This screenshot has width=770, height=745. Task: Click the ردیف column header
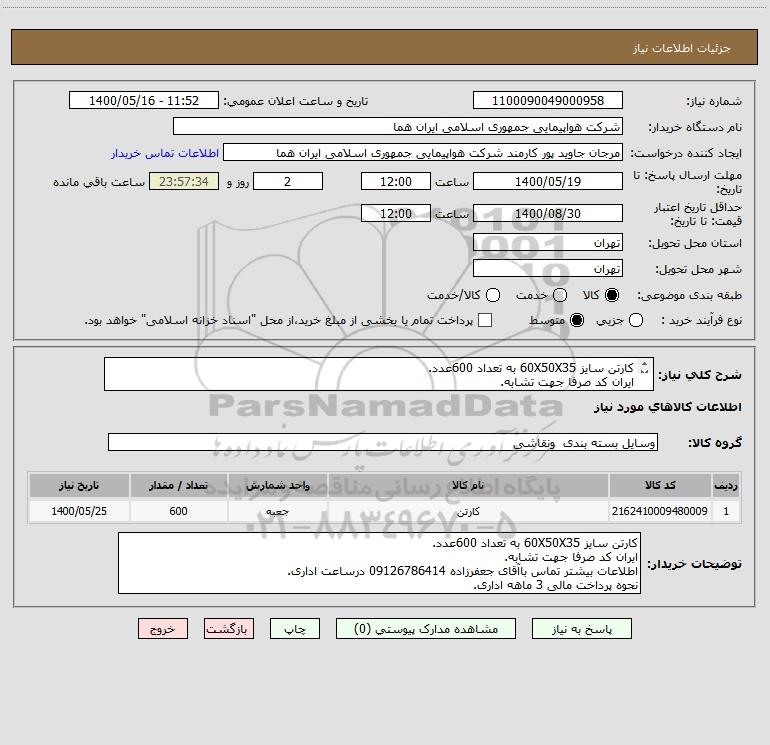(726, 485)
